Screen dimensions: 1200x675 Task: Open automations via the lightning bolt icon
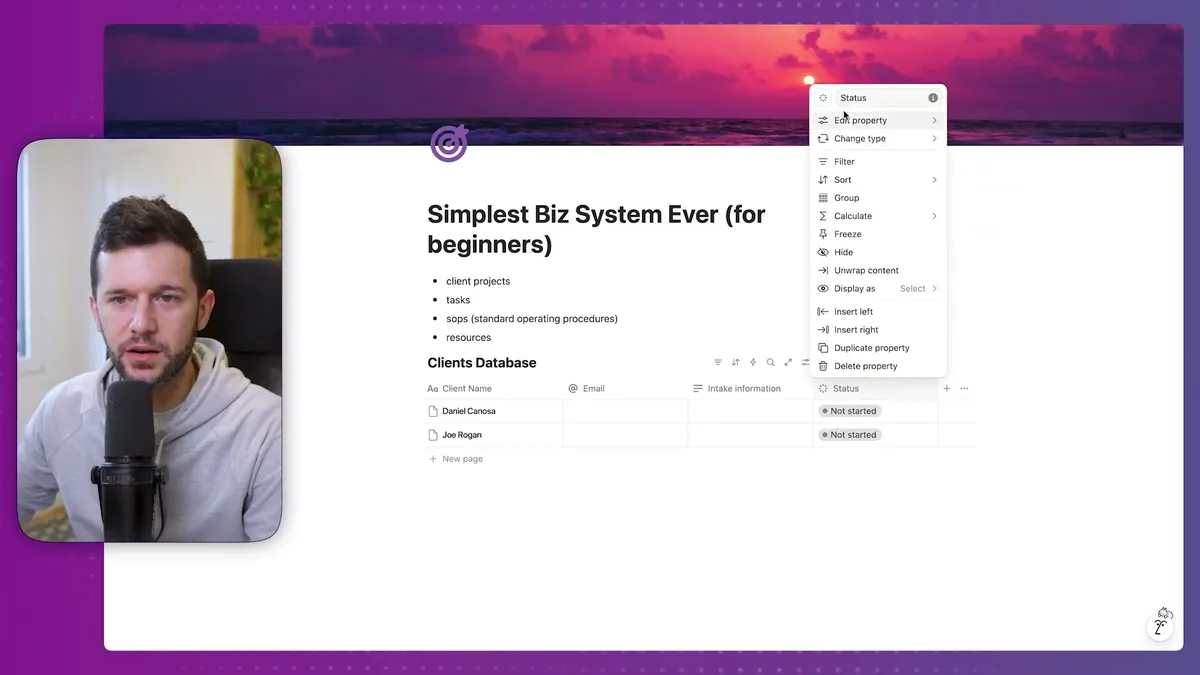point(753,363)
